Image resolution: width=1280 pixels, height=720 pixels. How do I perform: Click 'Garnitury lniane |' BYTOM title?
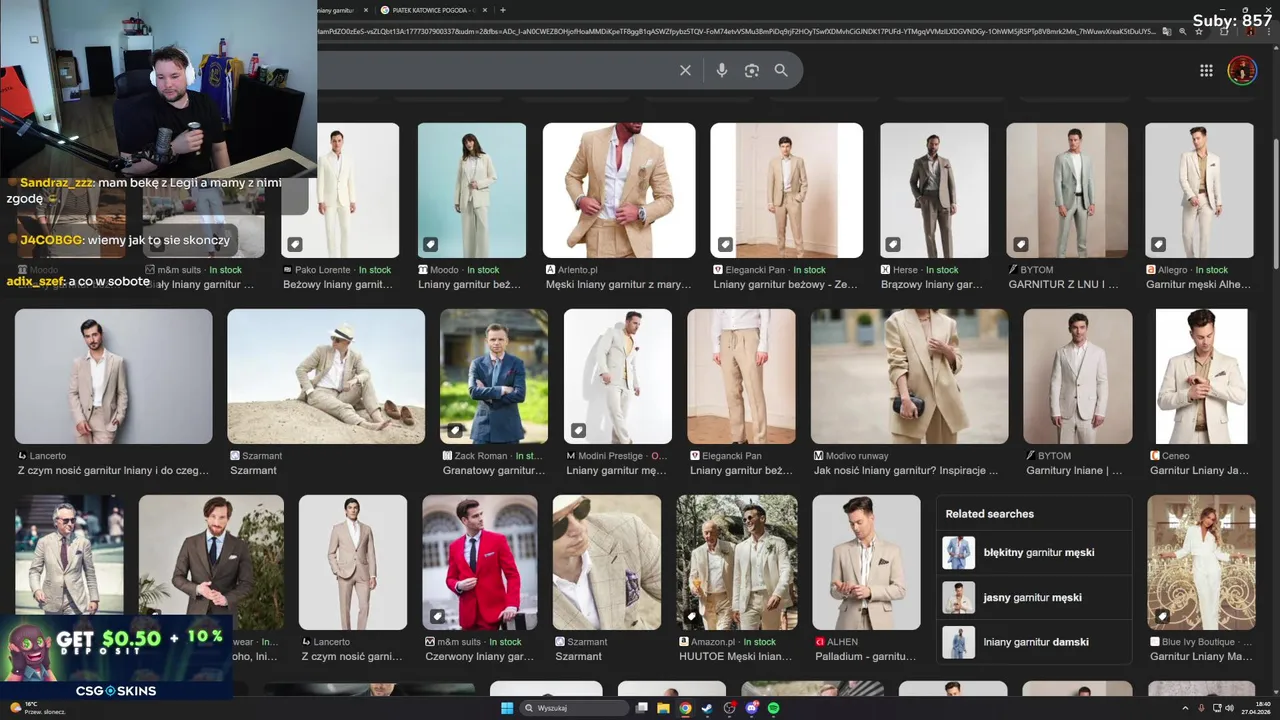[1074, 470]
